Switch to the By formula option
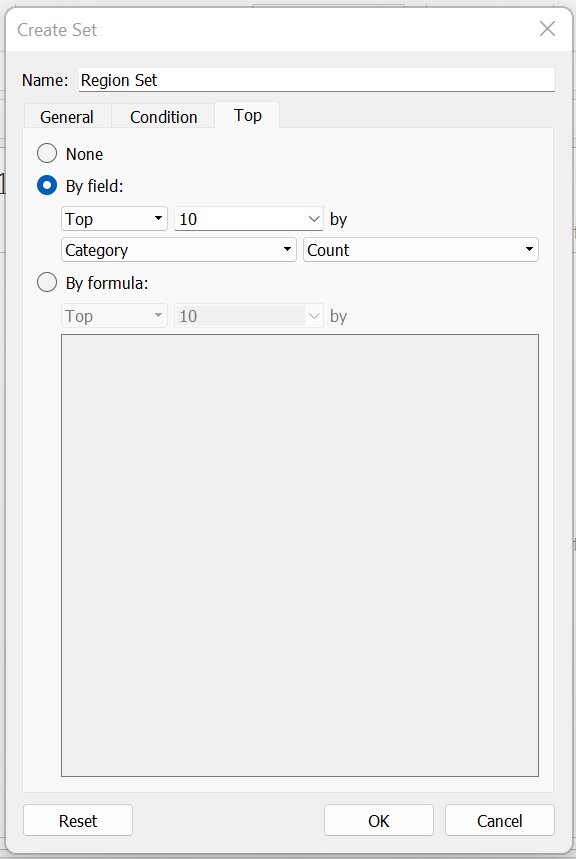This screenshot has width=576, height=859. coord(47,282)
